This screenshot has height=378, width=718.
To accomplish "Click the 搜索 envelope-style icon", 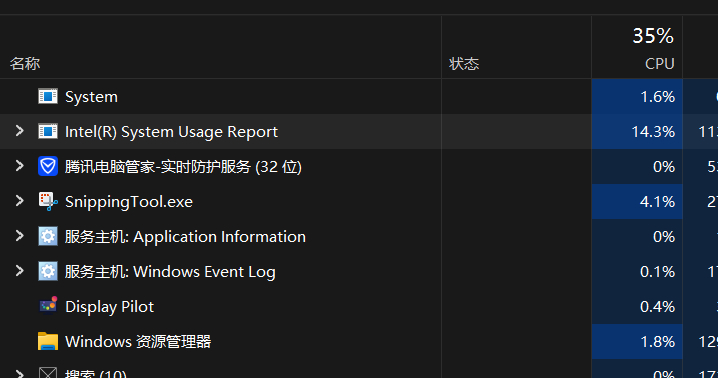I will tap(48, 373).
